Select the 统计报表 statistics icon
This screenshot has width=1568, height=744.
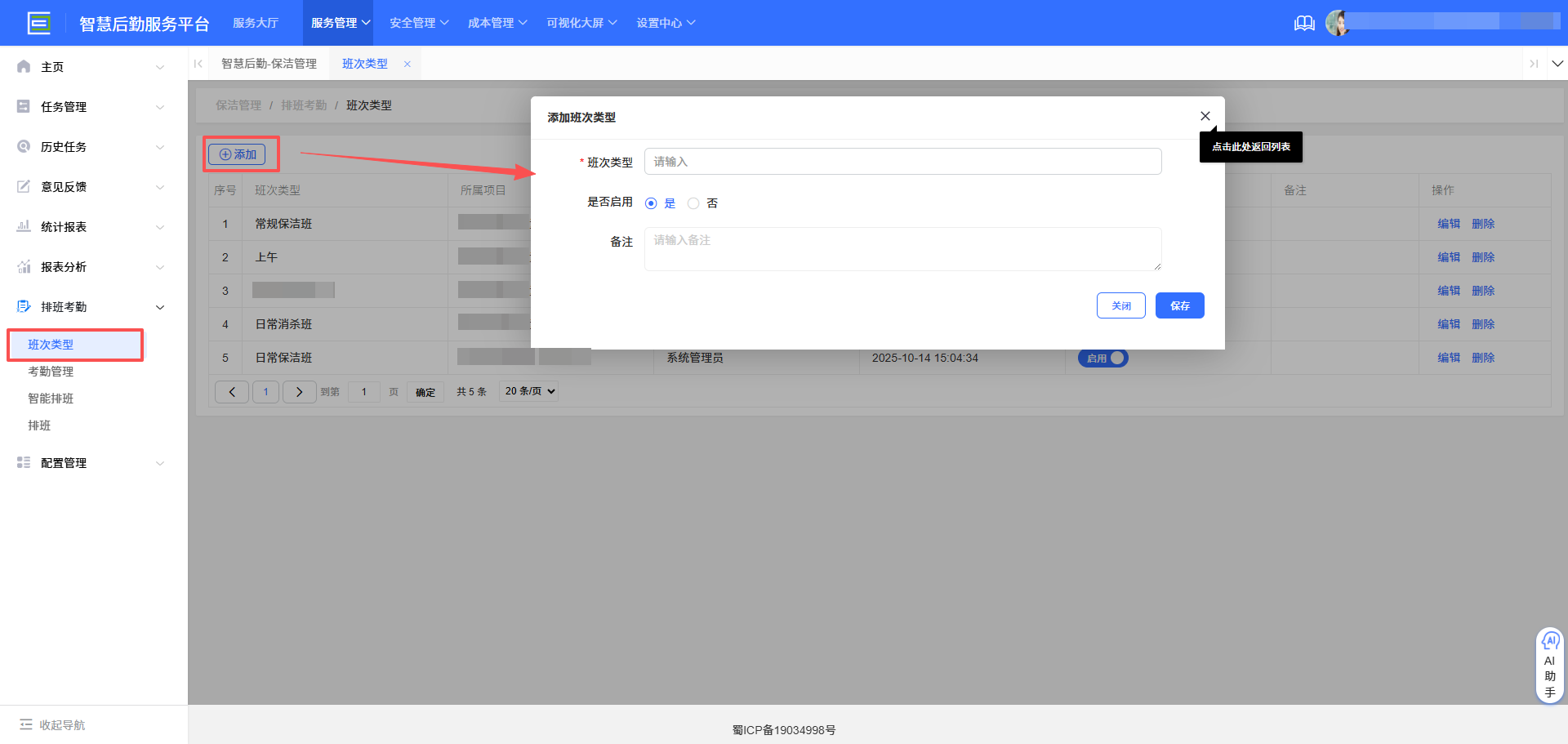click(x=23, y=226)
